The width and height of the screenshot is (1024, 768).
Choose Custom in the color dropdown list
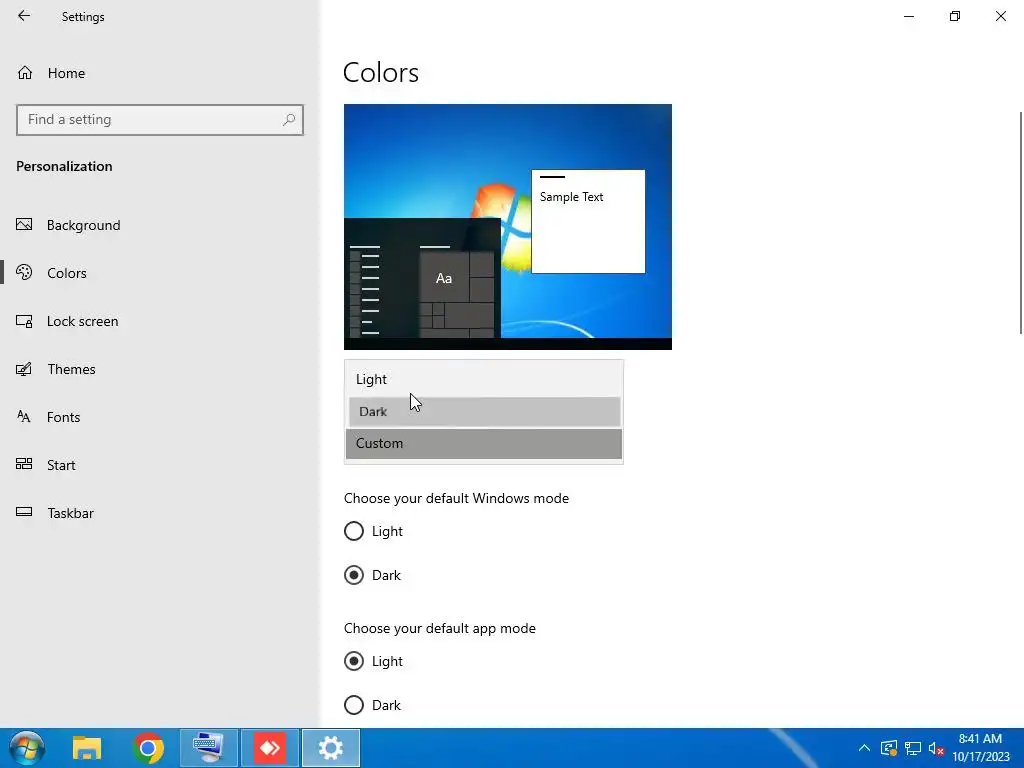coord(483,443)
